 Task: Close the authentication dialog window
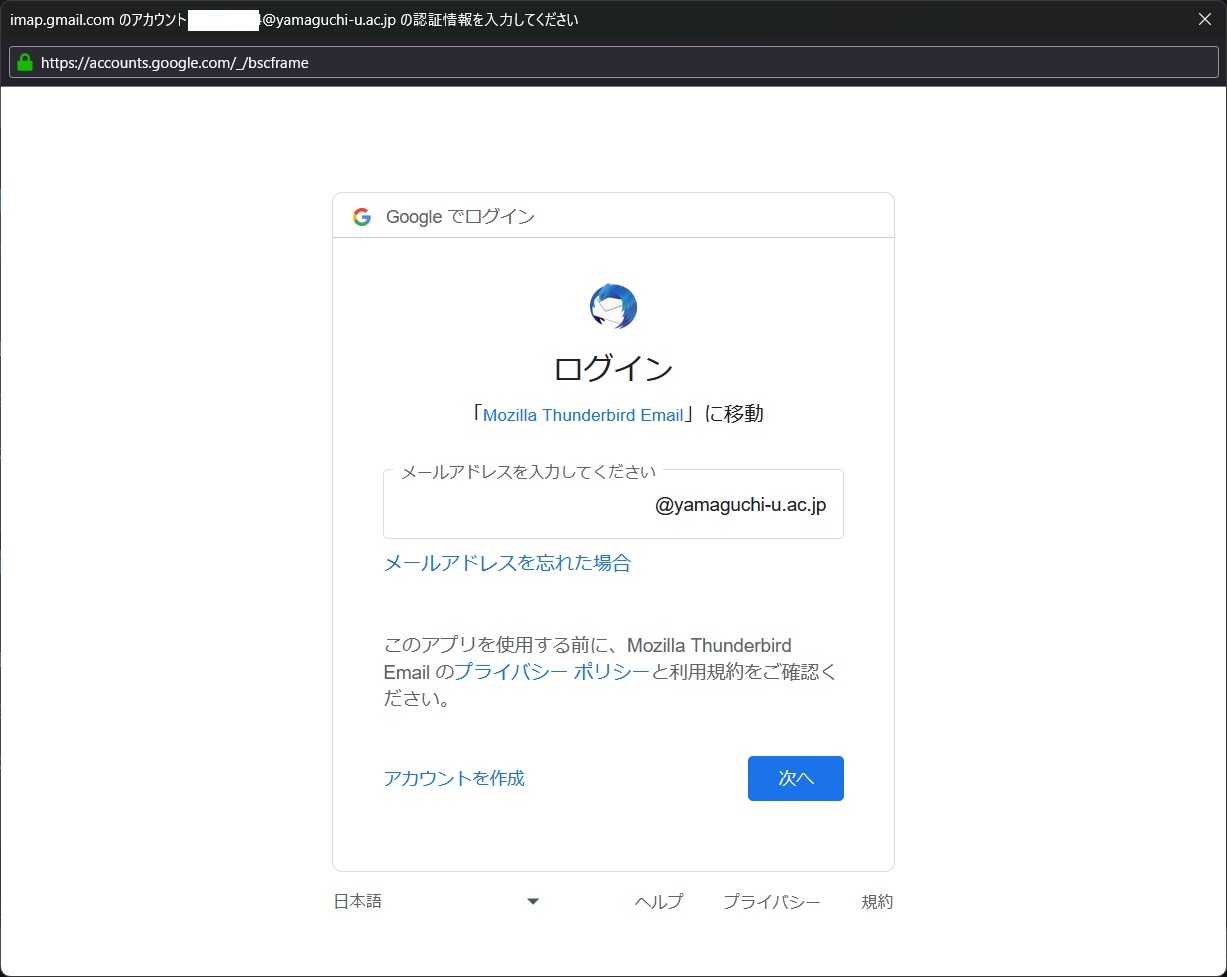click(x=1205, y=20)
